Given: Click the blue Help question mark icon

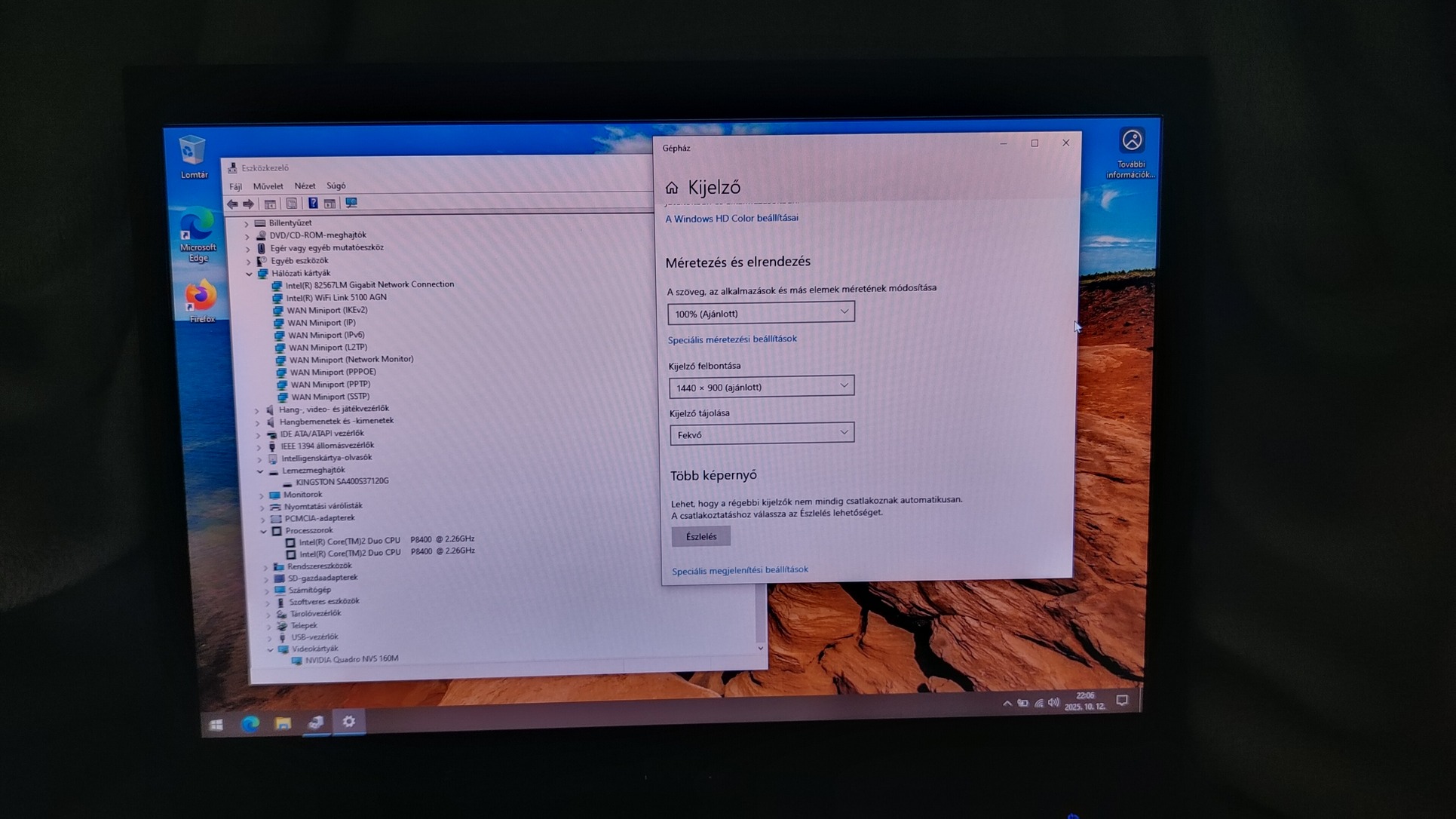Looking at the screenshot, I should [x=312, y=204].
